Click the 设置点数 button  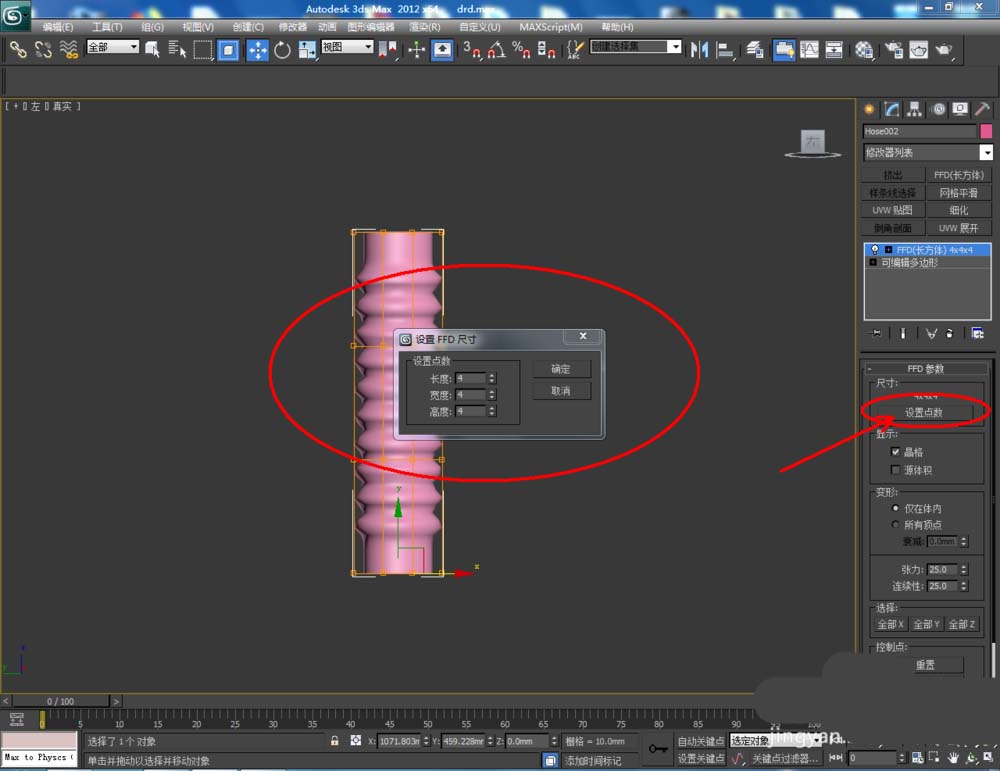coord(923,412)
